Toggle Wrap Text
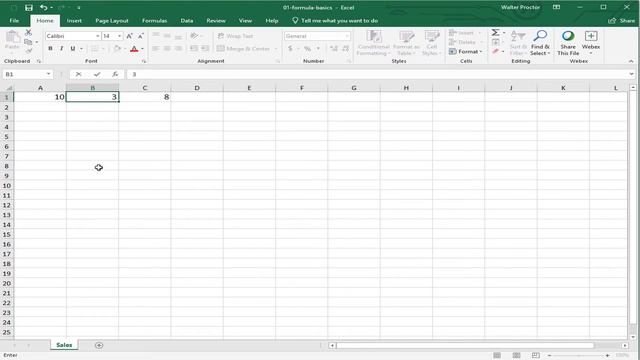 pos(235,36)
